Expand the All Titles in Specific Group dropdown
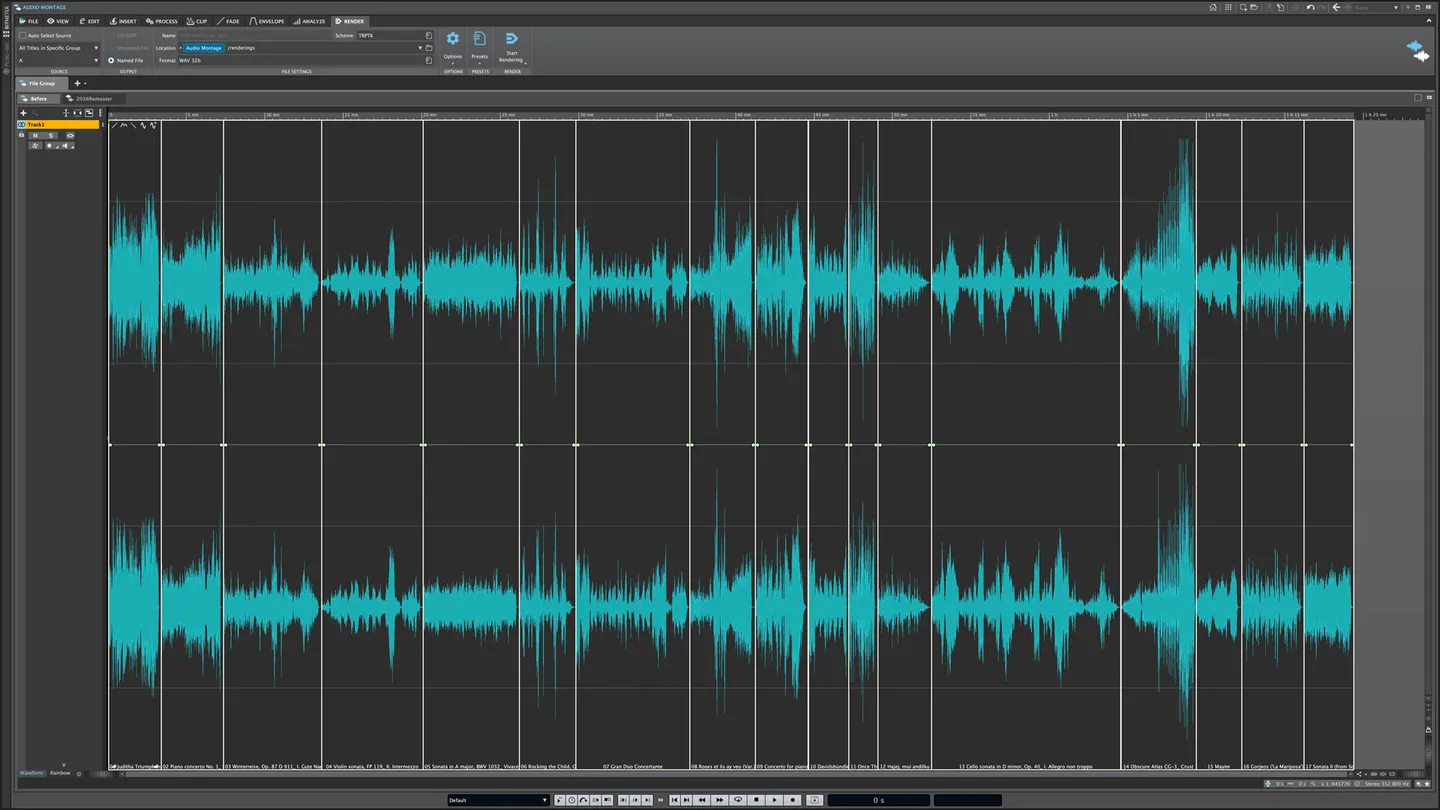 pyautogui.click(x=59, y=48)
